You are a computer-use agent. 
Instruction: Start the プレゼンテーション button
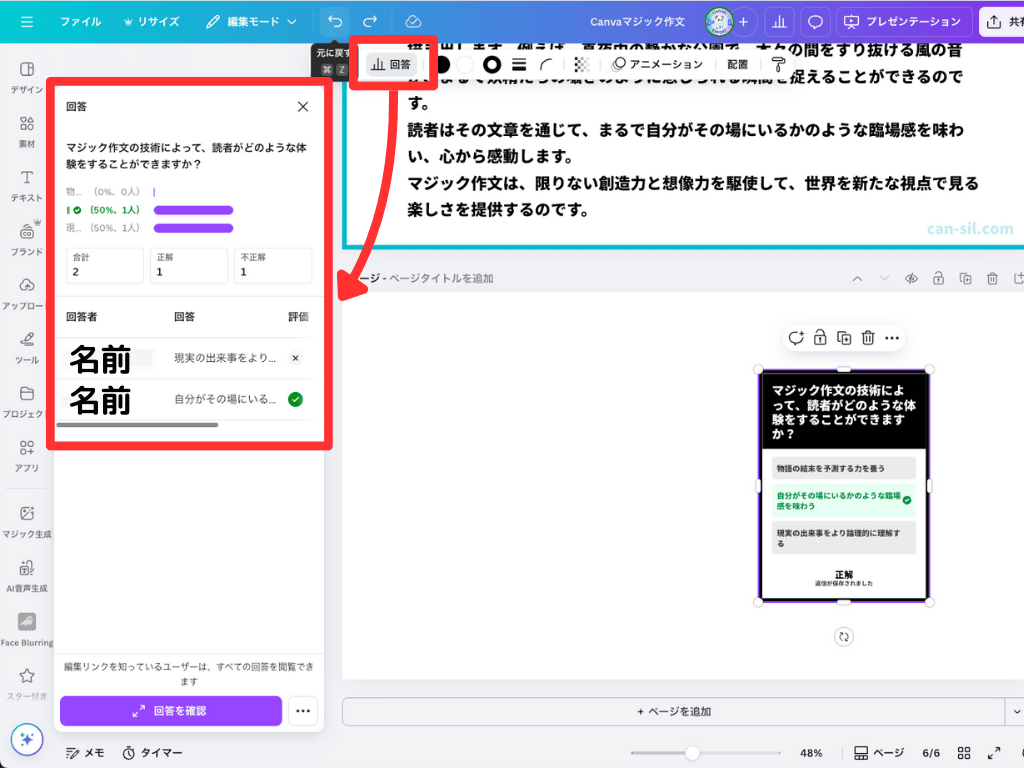903,22
